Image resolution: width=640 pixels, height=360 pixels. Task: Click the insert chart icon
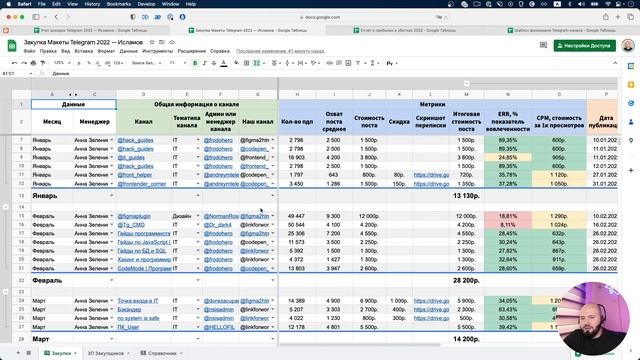click(348, 63)
